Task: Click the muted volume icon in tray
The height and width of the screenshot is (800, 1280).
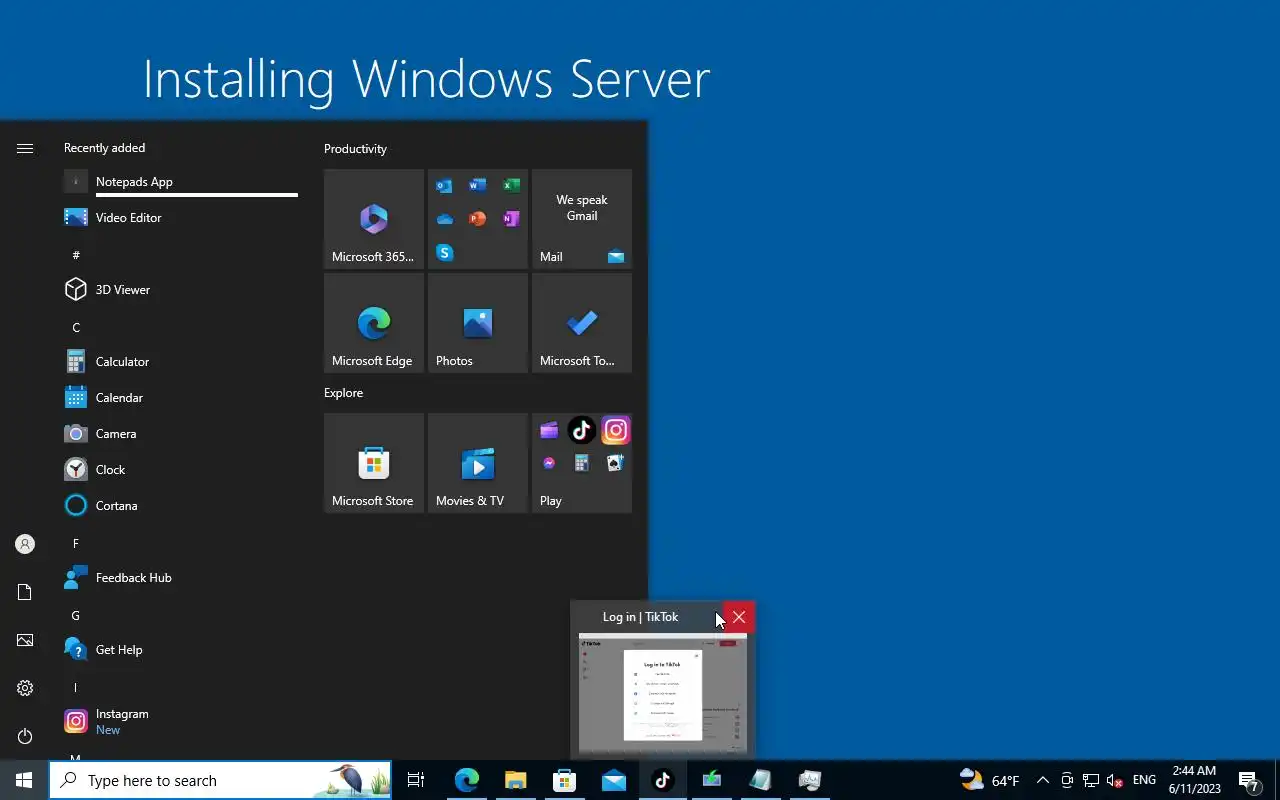Action: pos(1114,780)
